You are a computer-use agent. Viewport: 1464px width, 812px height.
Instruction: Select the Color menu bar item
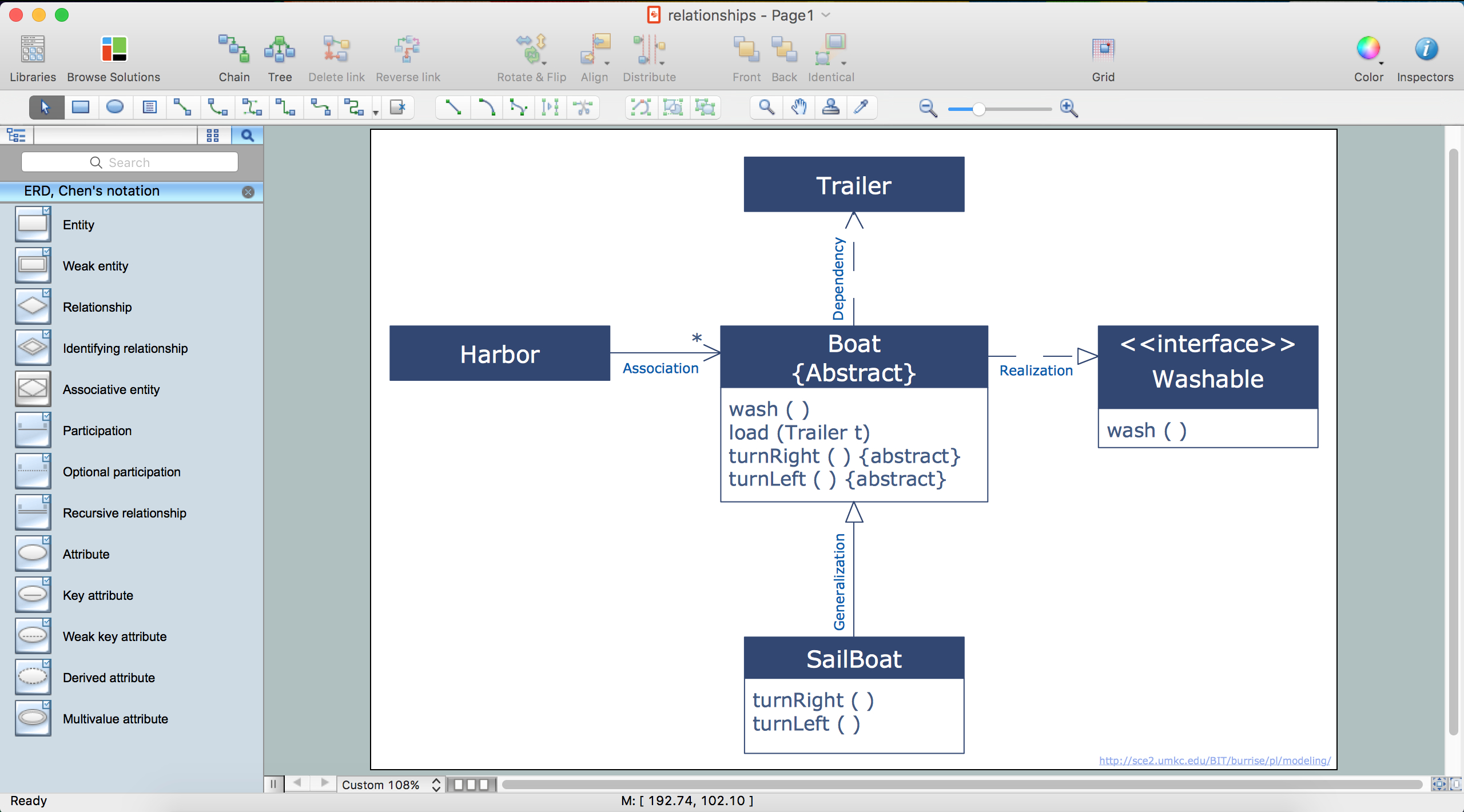pyautogui.click(x=1368, y=56)
